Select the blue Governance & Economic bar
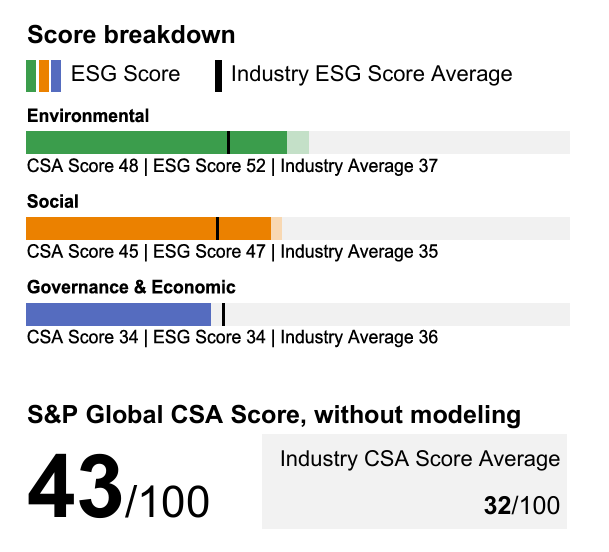Viewport: 609px width, 552px height. point(118,315)
